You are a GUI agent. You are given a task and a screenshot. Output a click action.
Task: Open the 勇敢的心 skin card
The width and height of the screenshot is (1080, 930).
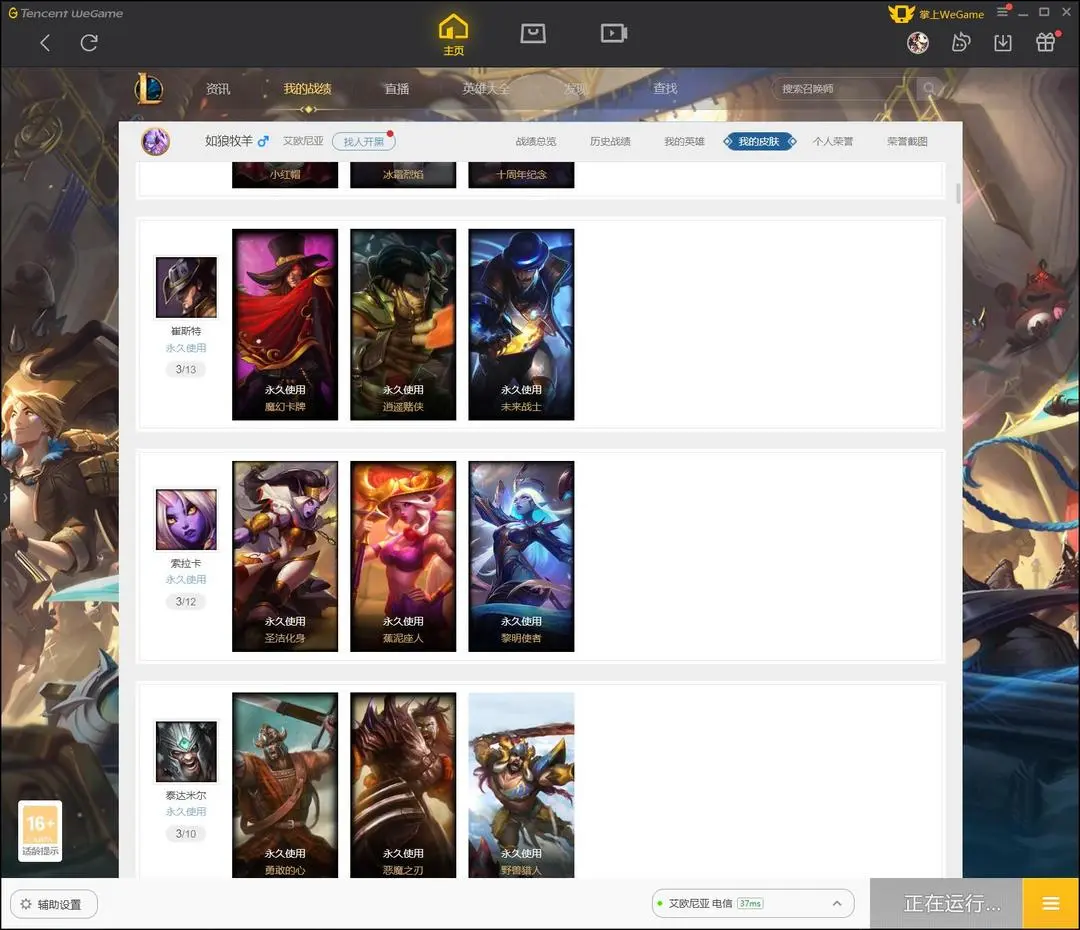[x=285, y=785]
